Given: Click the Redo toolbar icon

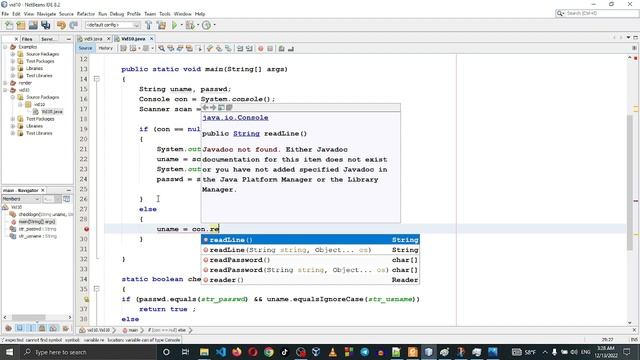Looking at the screenshot, I should tap(73, 25).
